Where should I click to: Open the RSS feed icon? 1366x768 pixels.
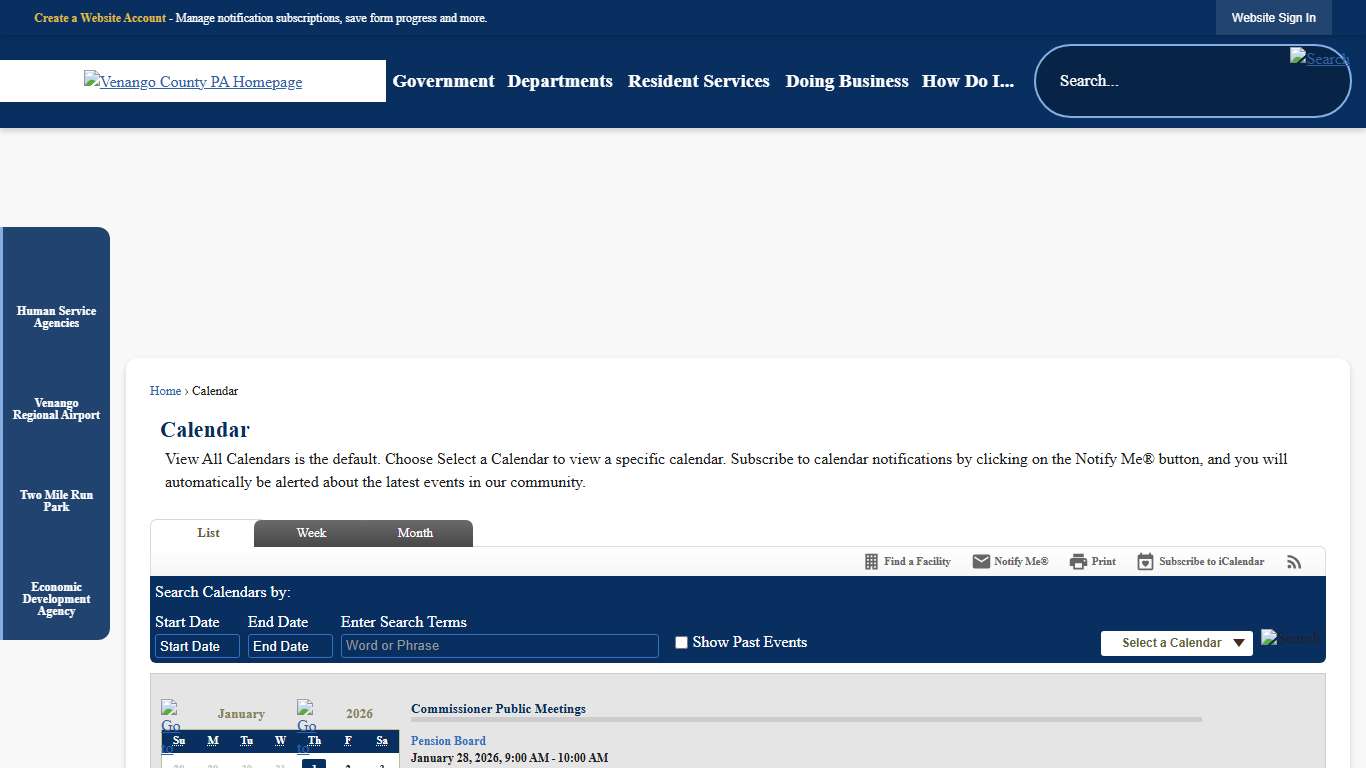(1294, 562)
